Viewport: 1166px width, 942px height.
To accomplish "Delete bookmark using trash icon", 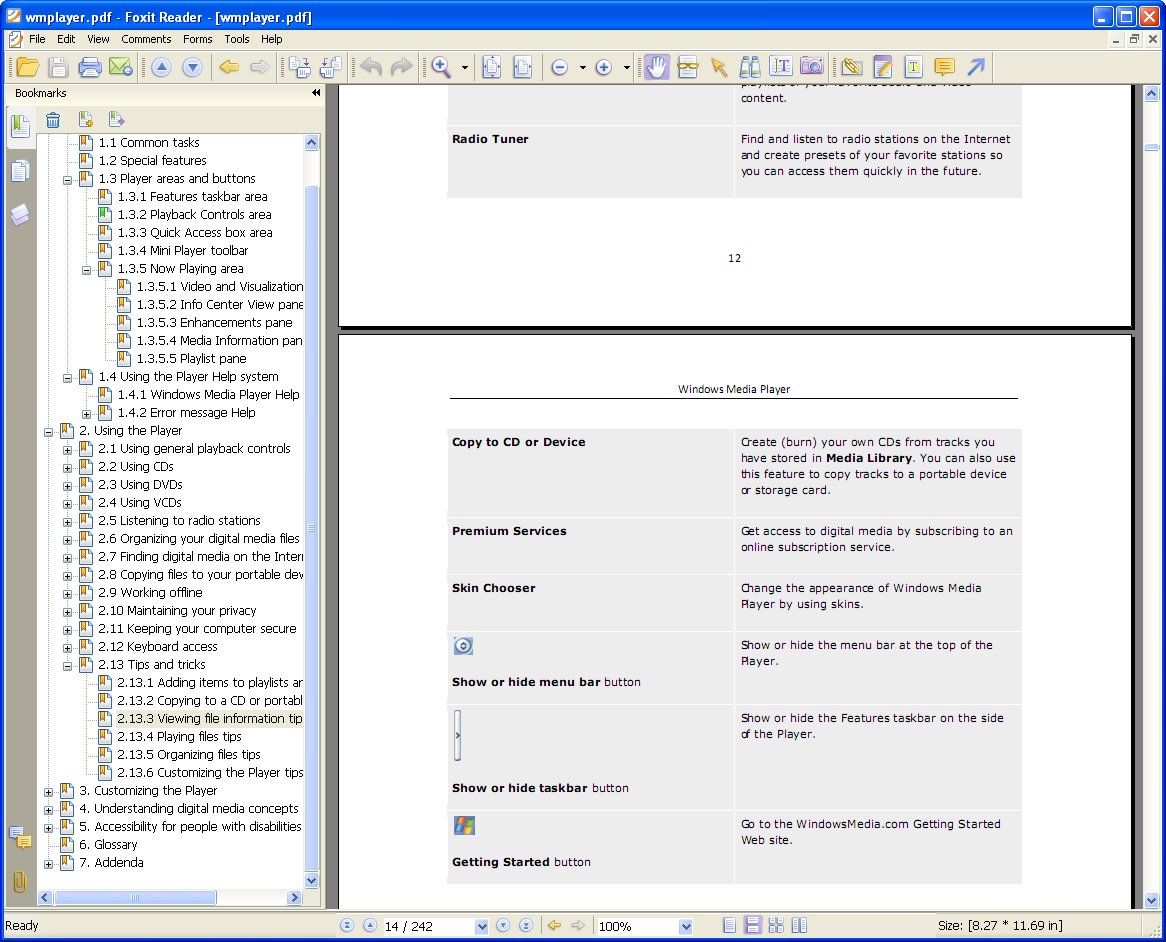I will point(53,120).
